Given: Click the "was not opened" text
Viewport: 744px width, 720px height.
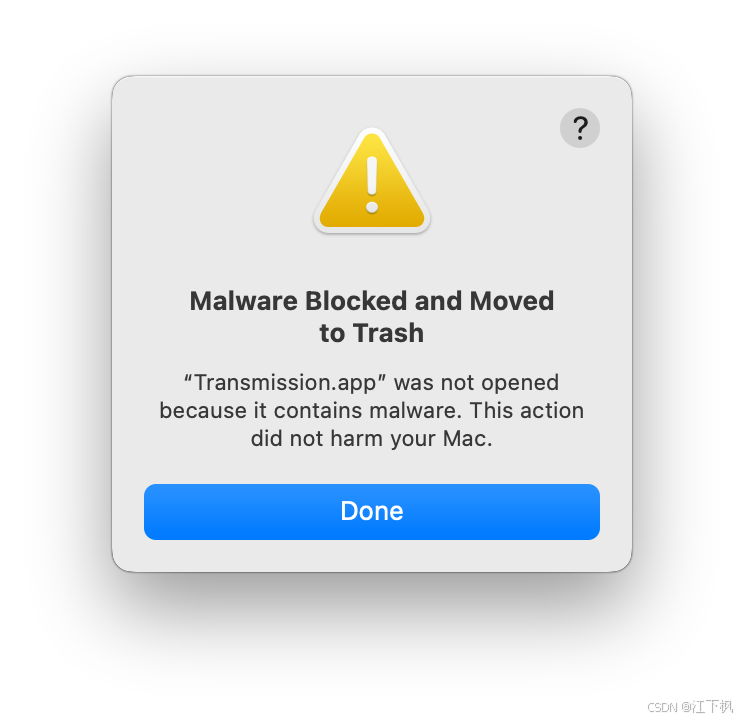Looking at the screenshot, I should (x=476, y=383).
